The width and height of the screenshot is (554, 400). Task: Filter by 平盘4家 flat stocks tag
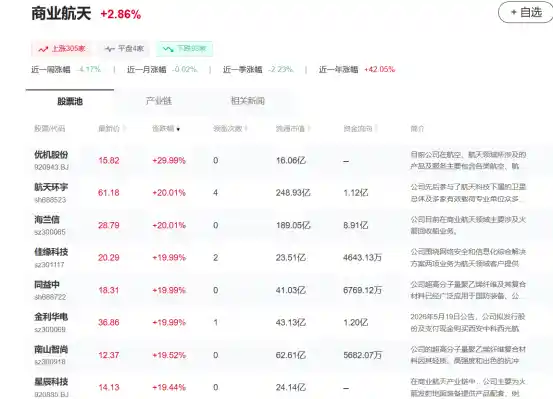[x=124, y=49]
